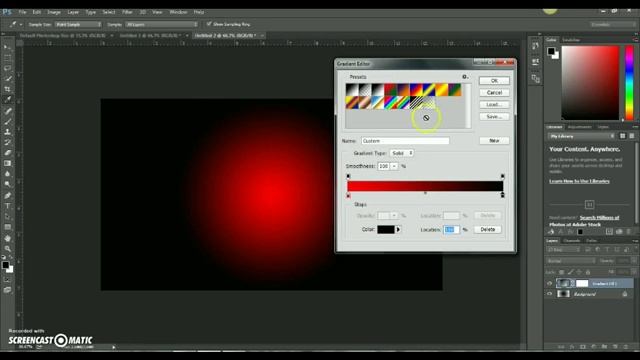Switch Libraries panel to grid view
Viewport: 640px width, 360px height.
tap(622, 136)
